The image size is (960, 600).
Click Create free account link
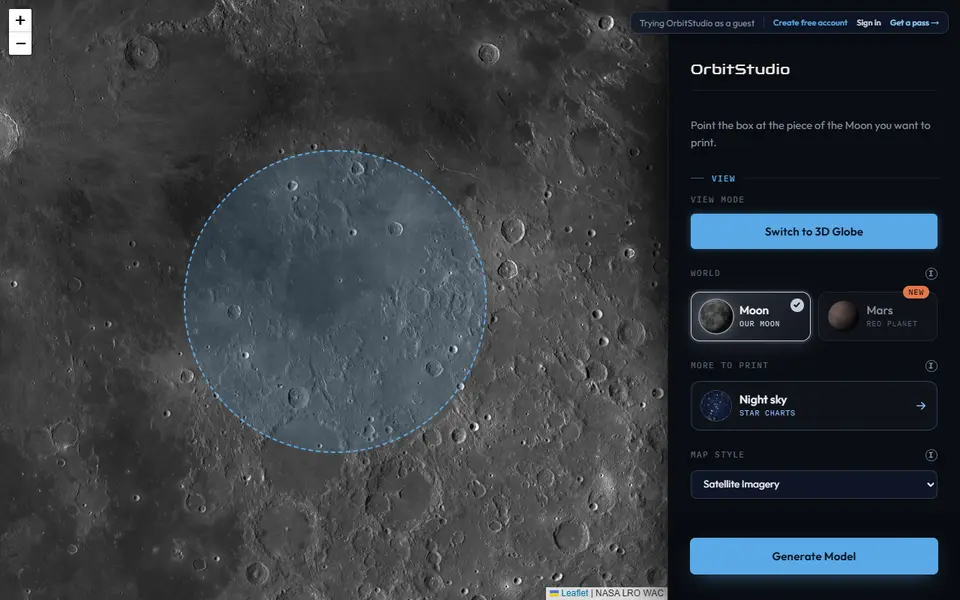810,23
